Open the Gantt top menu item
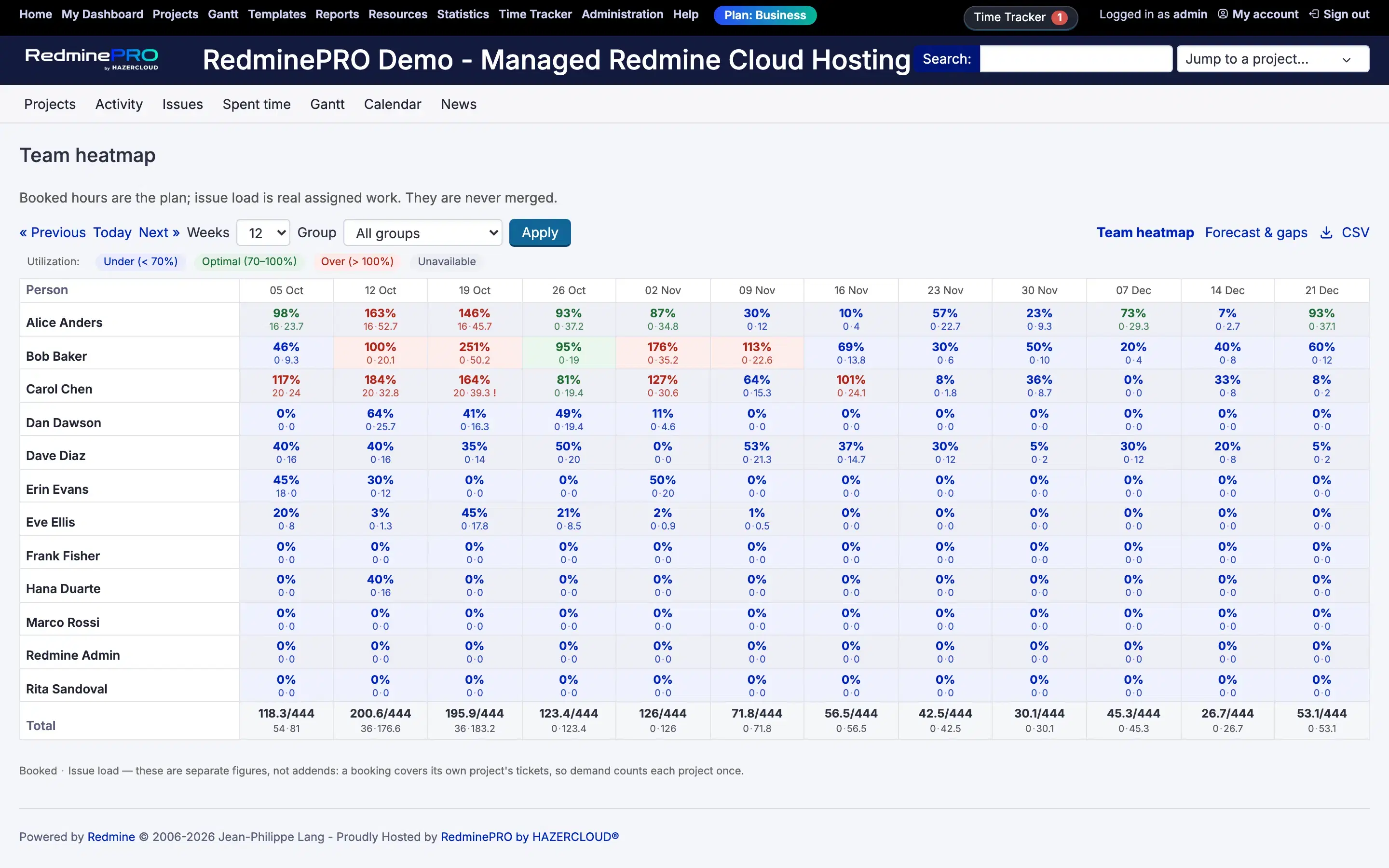The height and width of the screenshot is (868, 1389). [x=223, y=14]
